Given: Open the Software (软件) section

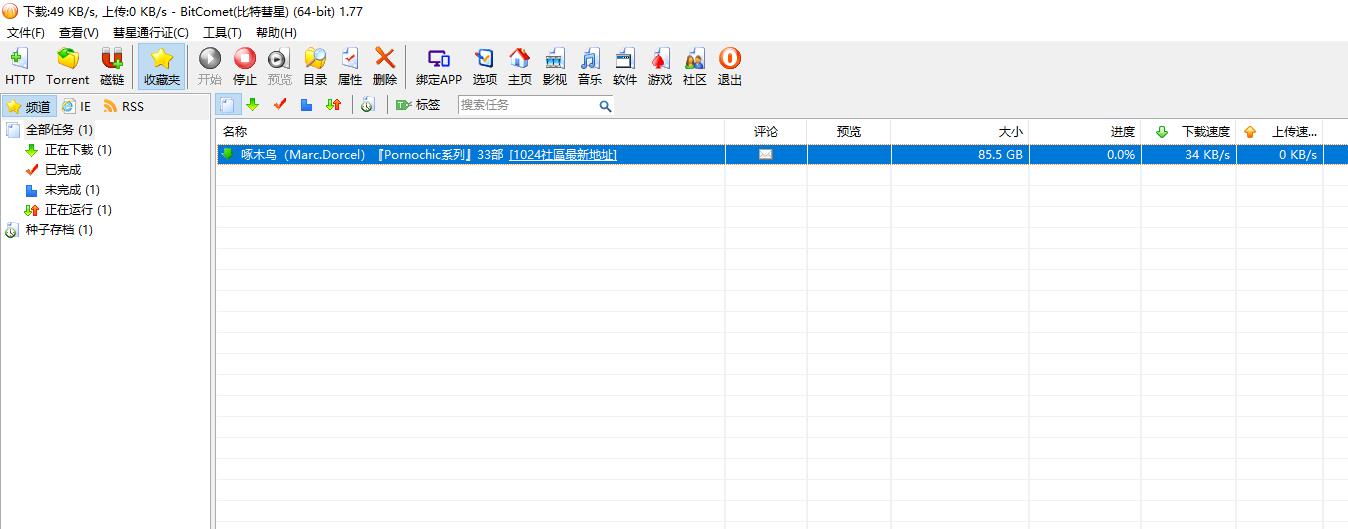Looking at the screenshot, I should point(625,66).
